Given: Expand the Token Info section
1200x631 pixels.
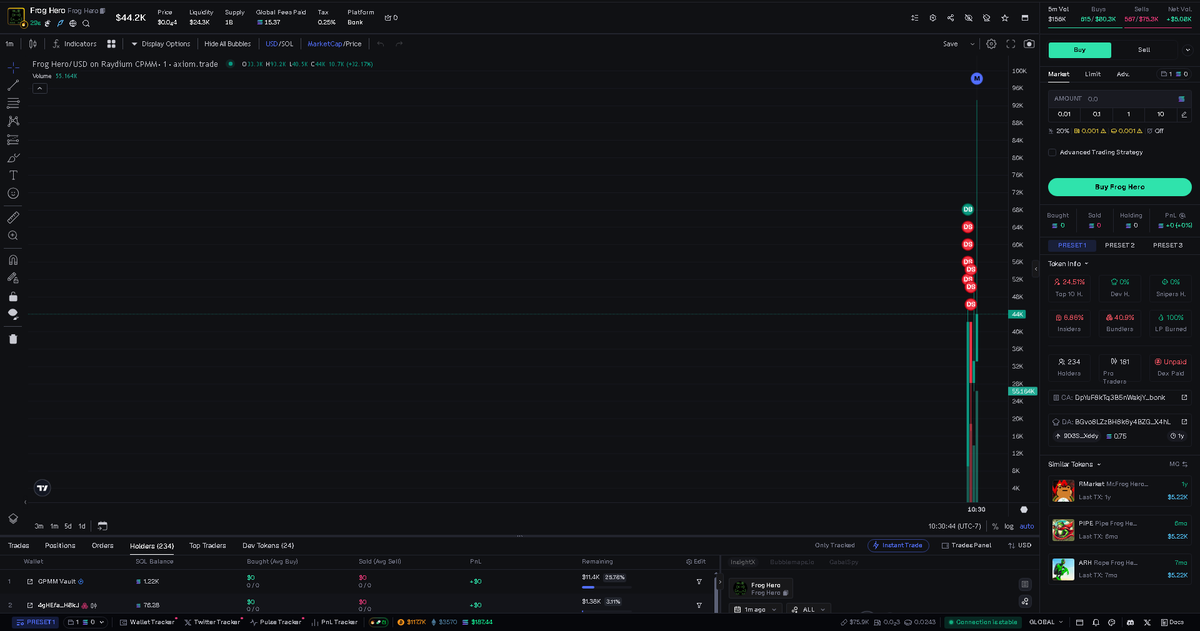Looking at the screenshot, I should (x=1068, y=264).
